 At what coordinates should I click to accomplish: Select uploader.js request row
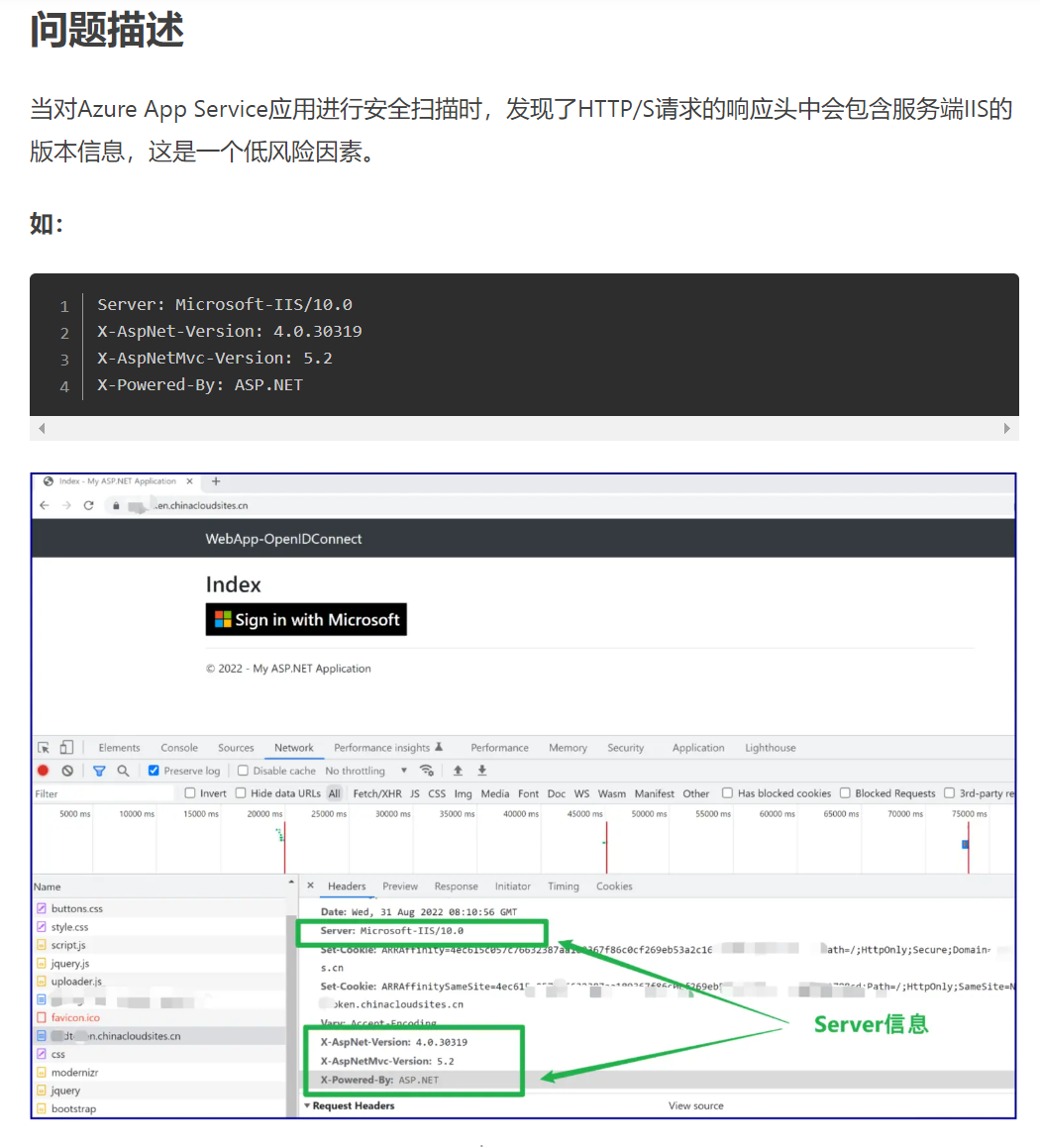tap(159, 981)
